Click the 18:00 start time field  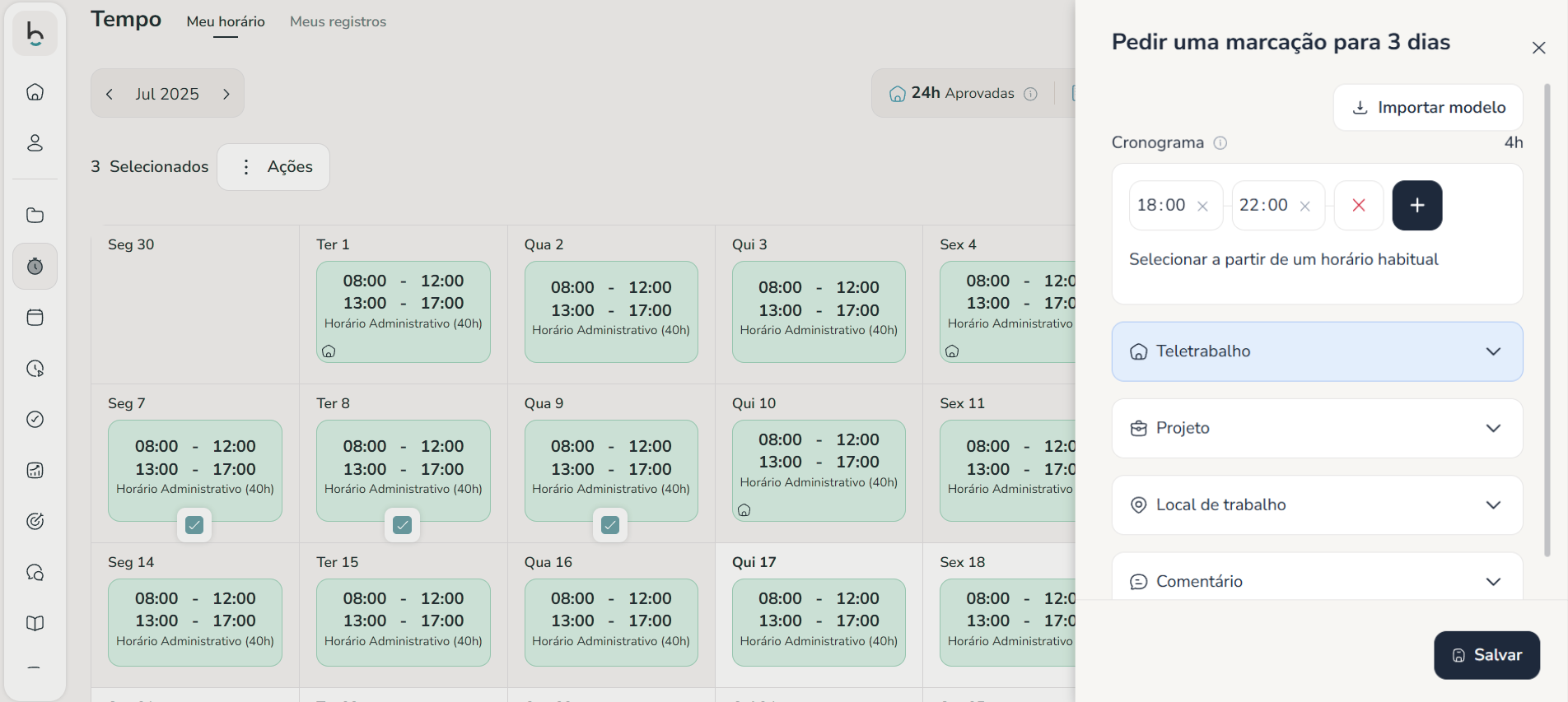point(1162,206)
